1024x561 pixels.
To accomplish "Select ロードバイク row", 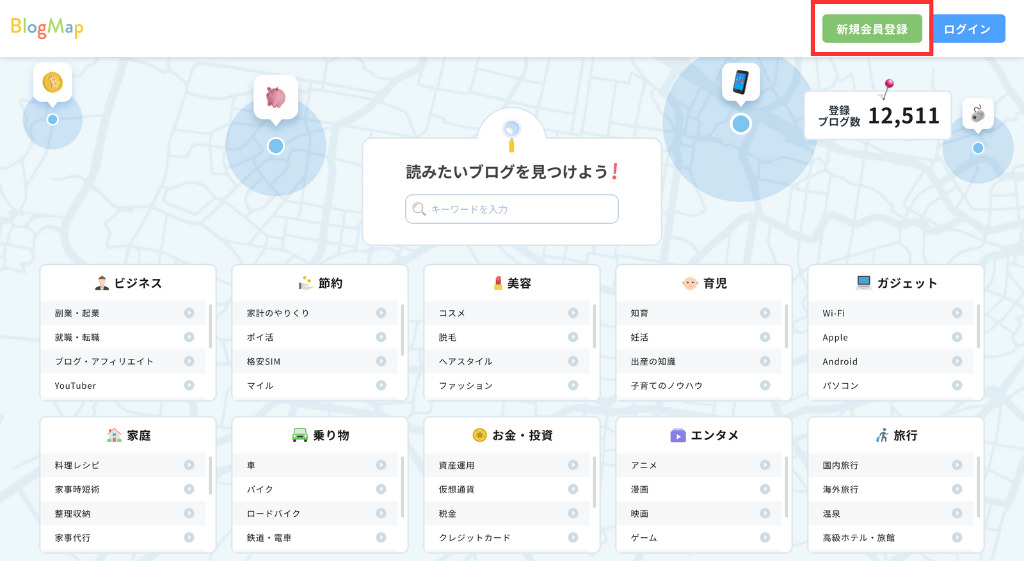I will click(316, 513).
